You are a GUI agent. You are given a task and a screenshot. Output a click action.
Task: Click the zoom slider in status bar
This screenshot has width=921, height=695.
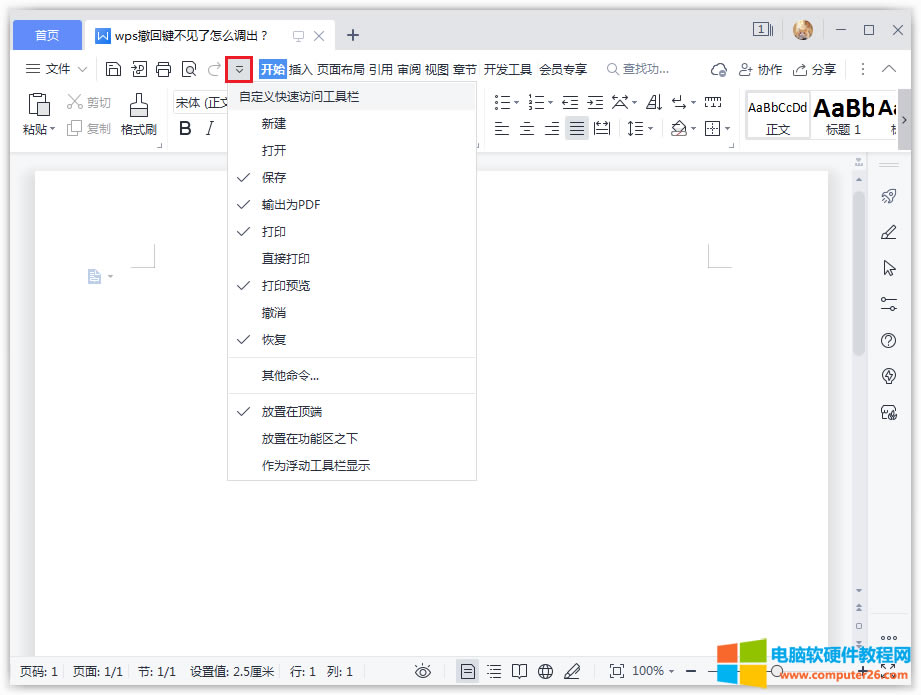(777, 671)
